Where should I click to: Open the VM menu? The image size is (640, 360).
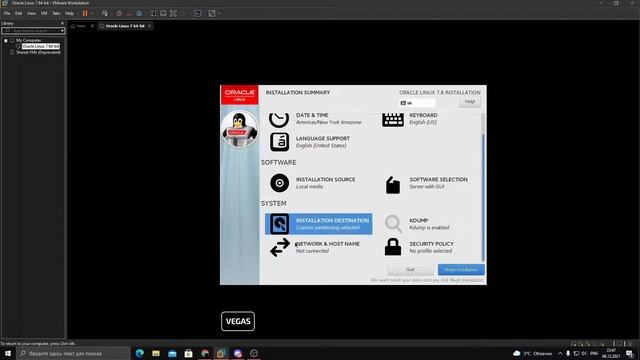click(x=44, y=13)
